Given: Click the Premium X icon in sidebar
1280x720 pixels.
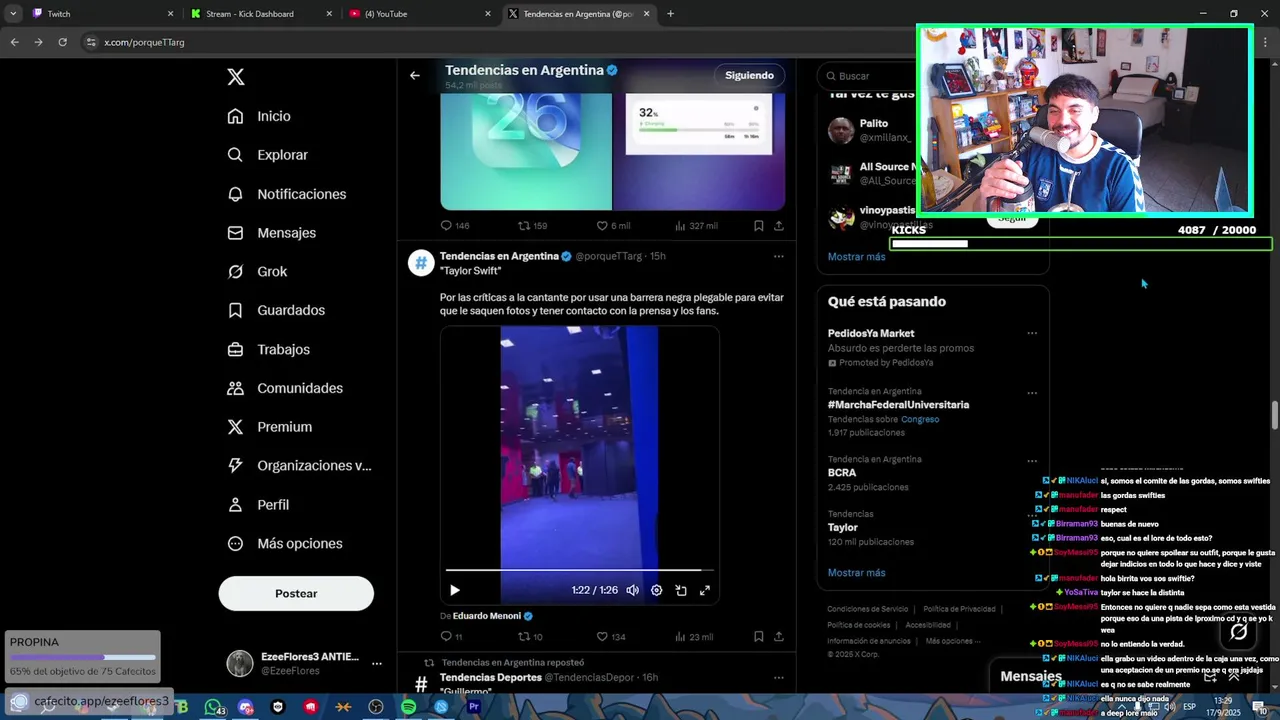Looking at the screenshot, I should 235,427.
